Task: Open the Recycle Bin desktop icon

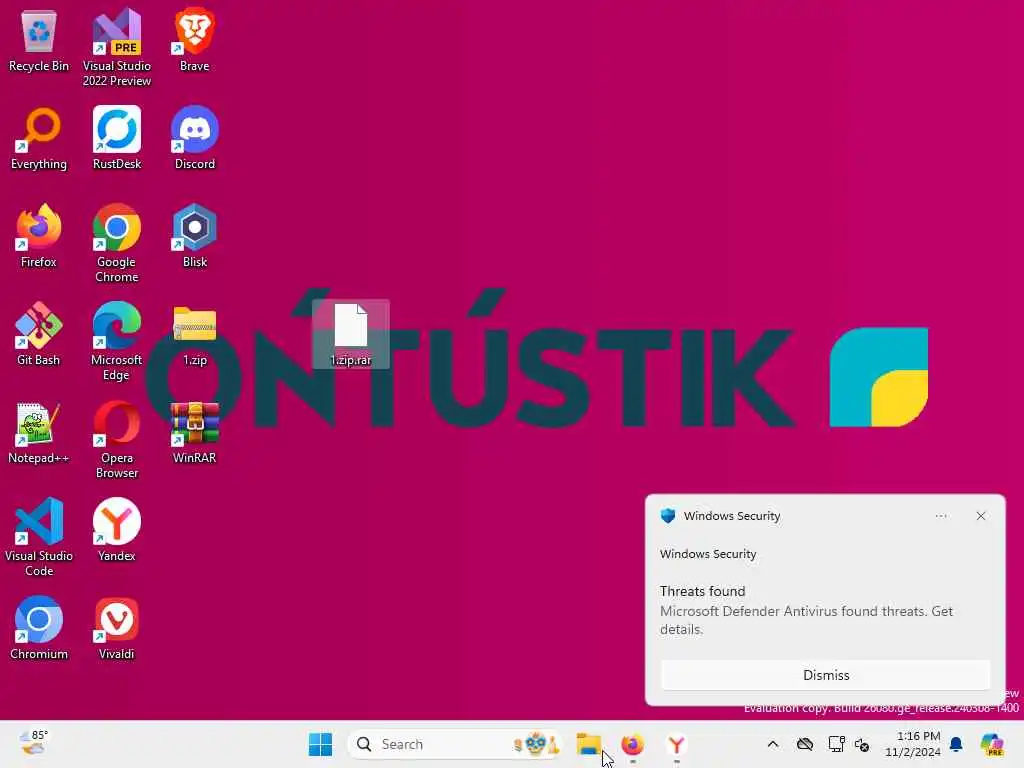Action: 39,40
